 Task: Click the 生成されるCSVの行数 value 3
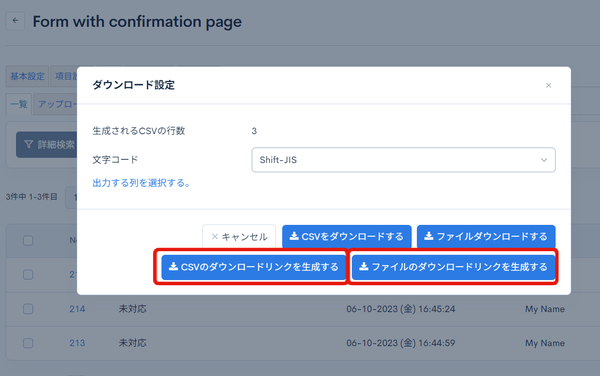254,131
